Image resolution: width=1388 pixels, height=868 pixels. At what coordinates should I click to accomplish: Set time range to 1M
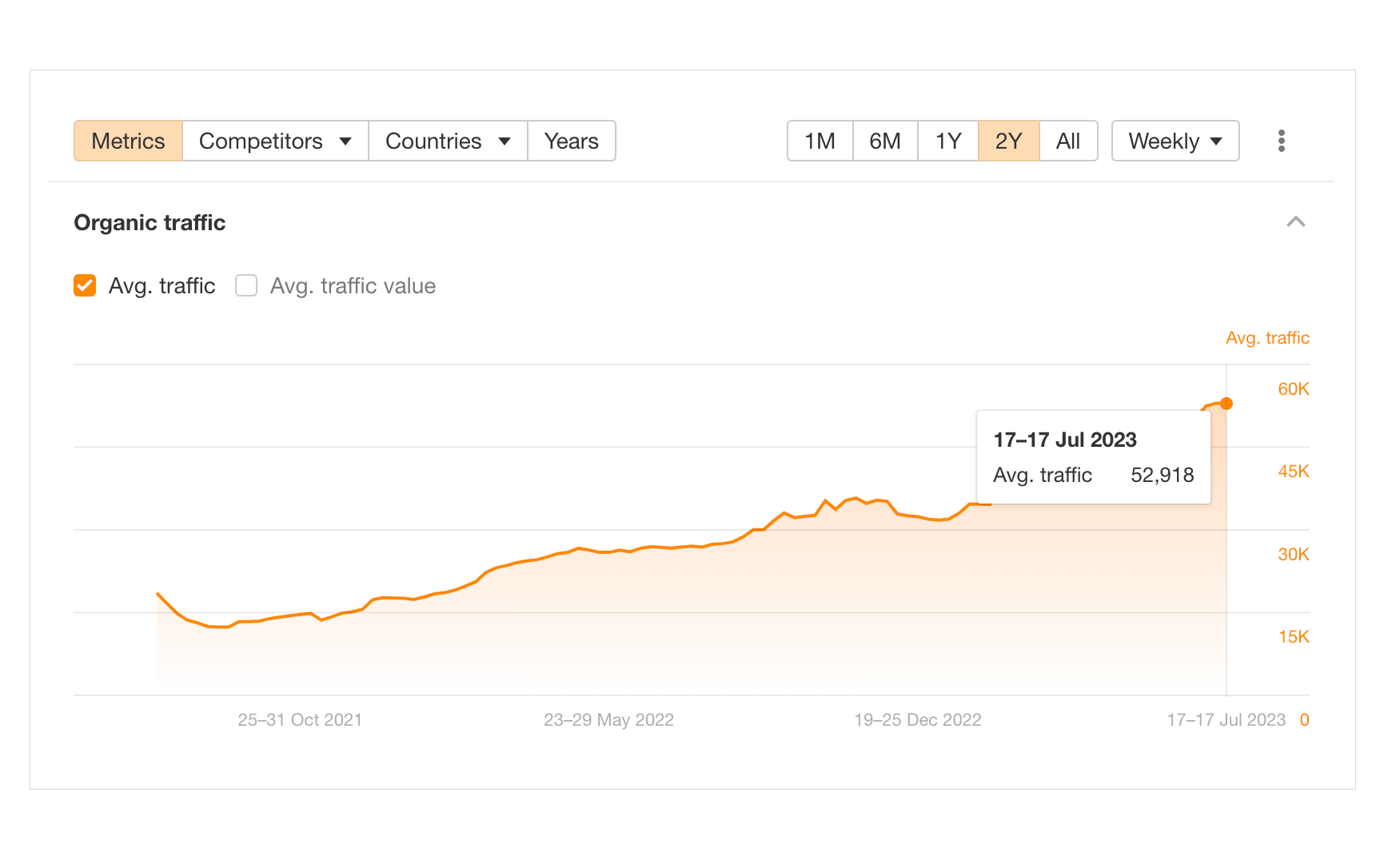click(820, 141)
